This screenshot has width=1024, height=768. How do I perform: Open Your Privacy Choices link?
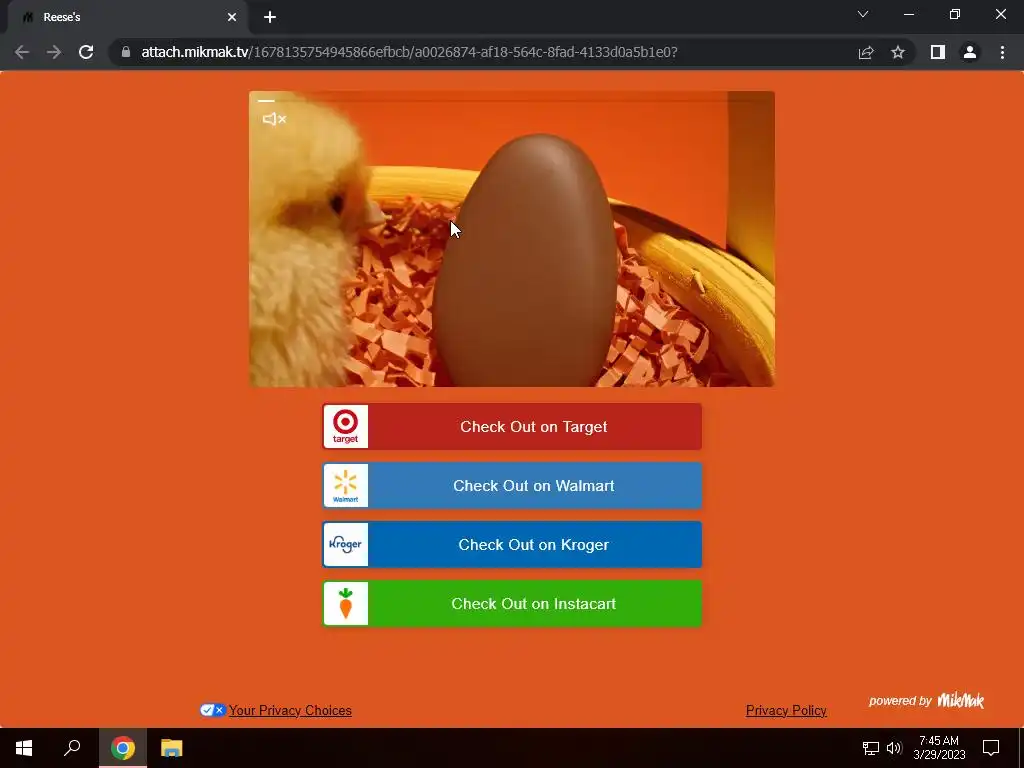tap(290, 711)
